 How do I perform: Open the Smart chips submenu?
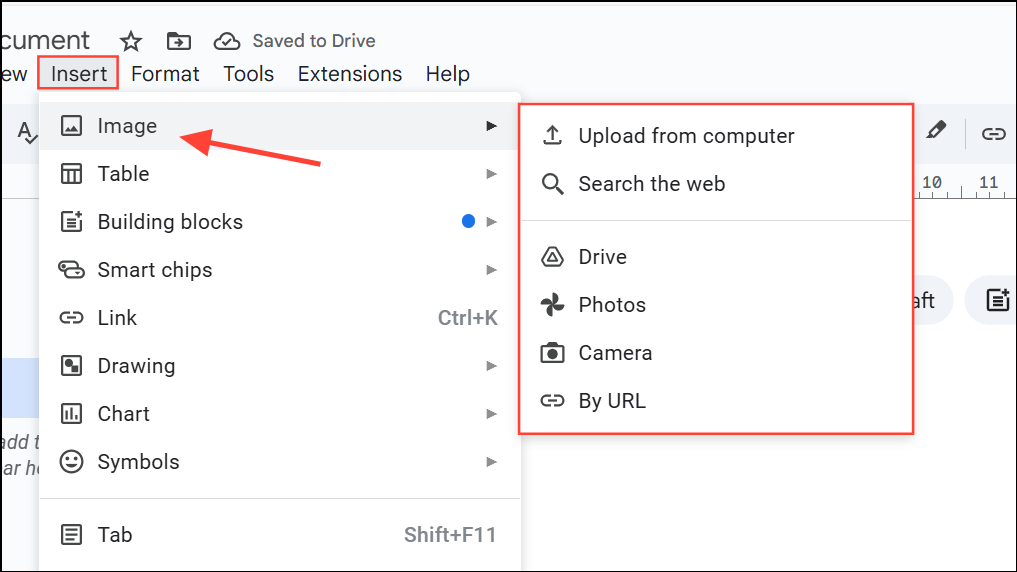pyautogui.click(x=155, y=270)
